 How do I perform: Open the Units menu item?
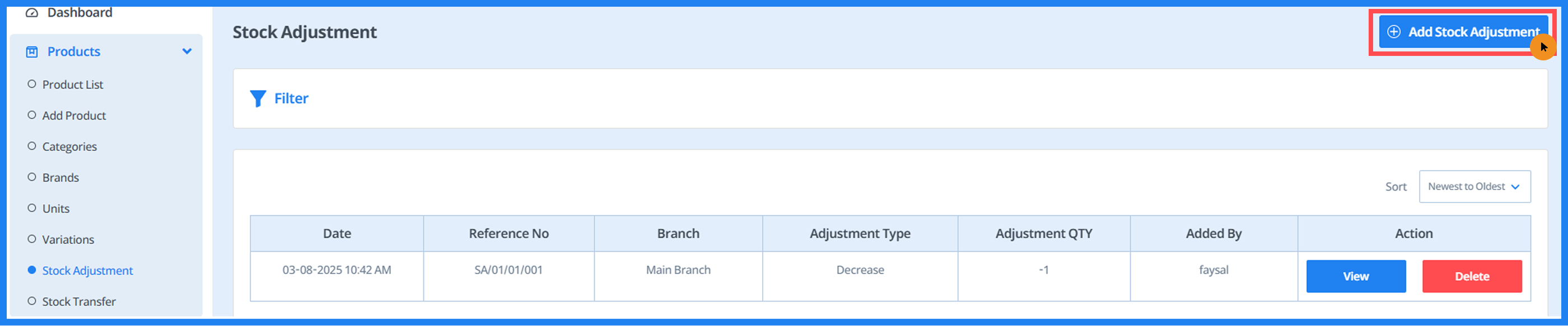coord(56,209)
